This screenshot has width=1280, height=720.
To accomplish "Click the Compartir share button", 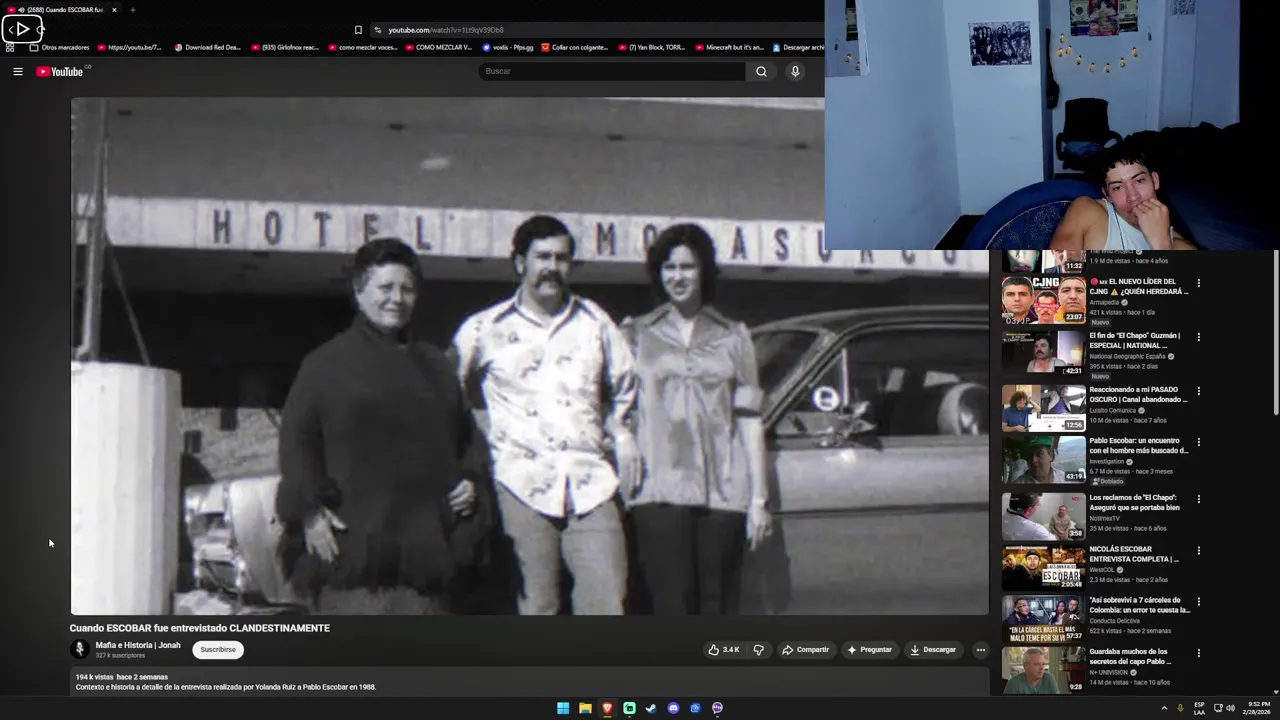I will [x=806, y=650].
